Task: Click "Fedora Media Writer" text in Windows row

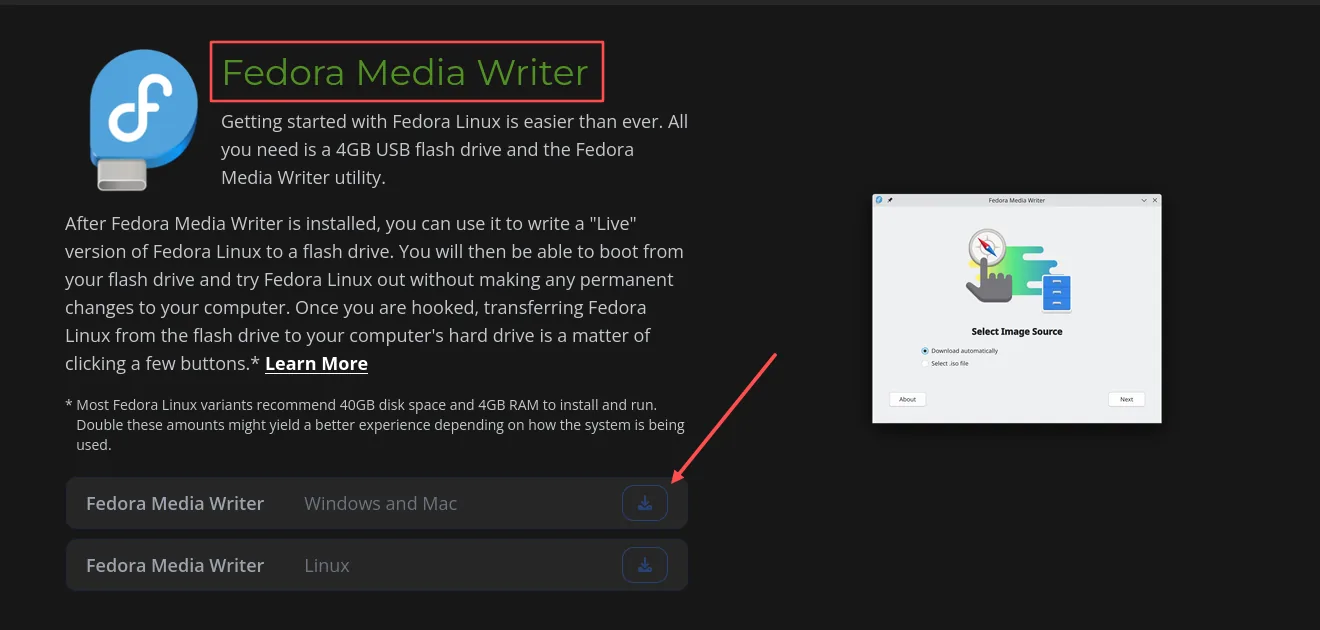Action: (x=175, y=504)
